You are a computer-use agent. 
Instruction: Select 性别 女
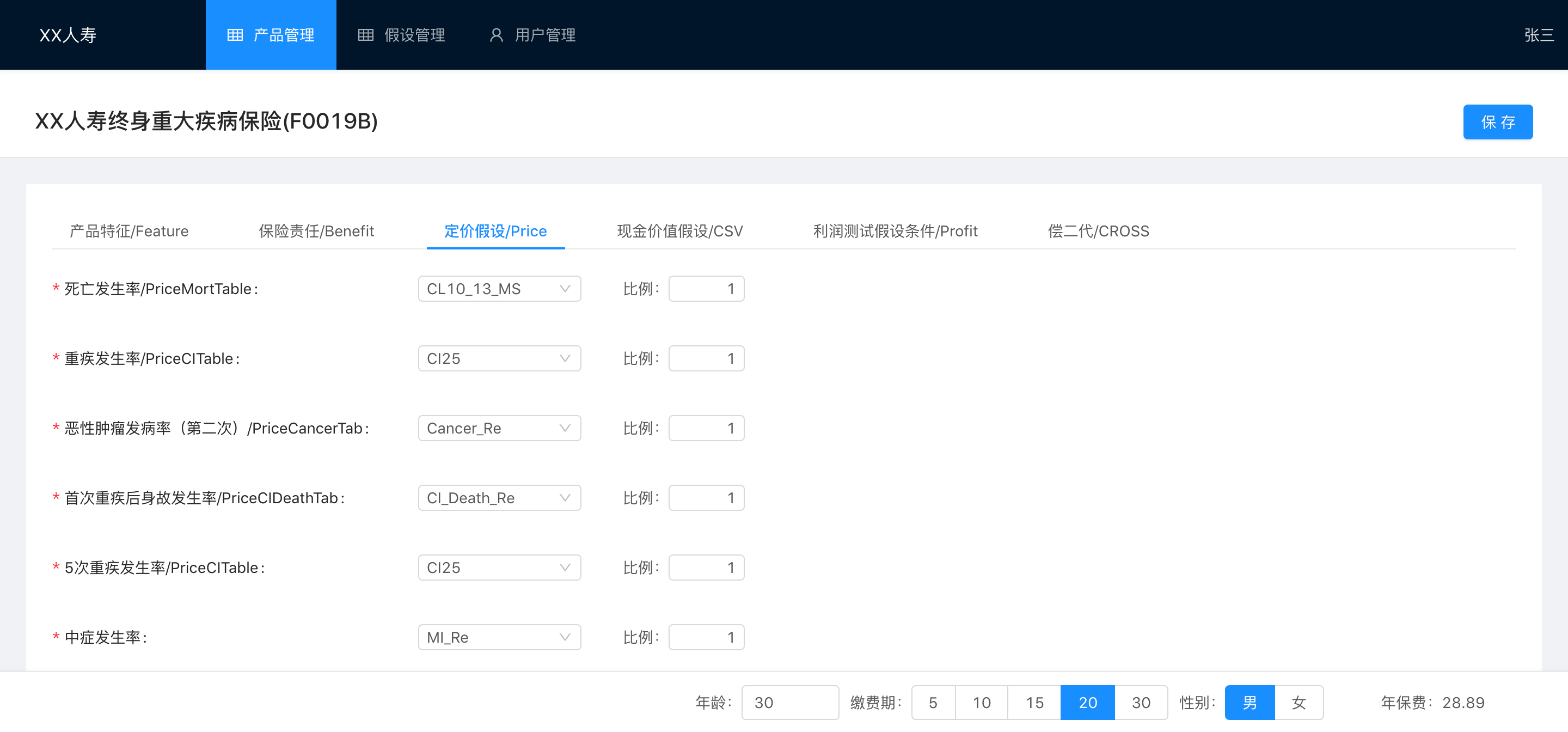[1299, 703]
